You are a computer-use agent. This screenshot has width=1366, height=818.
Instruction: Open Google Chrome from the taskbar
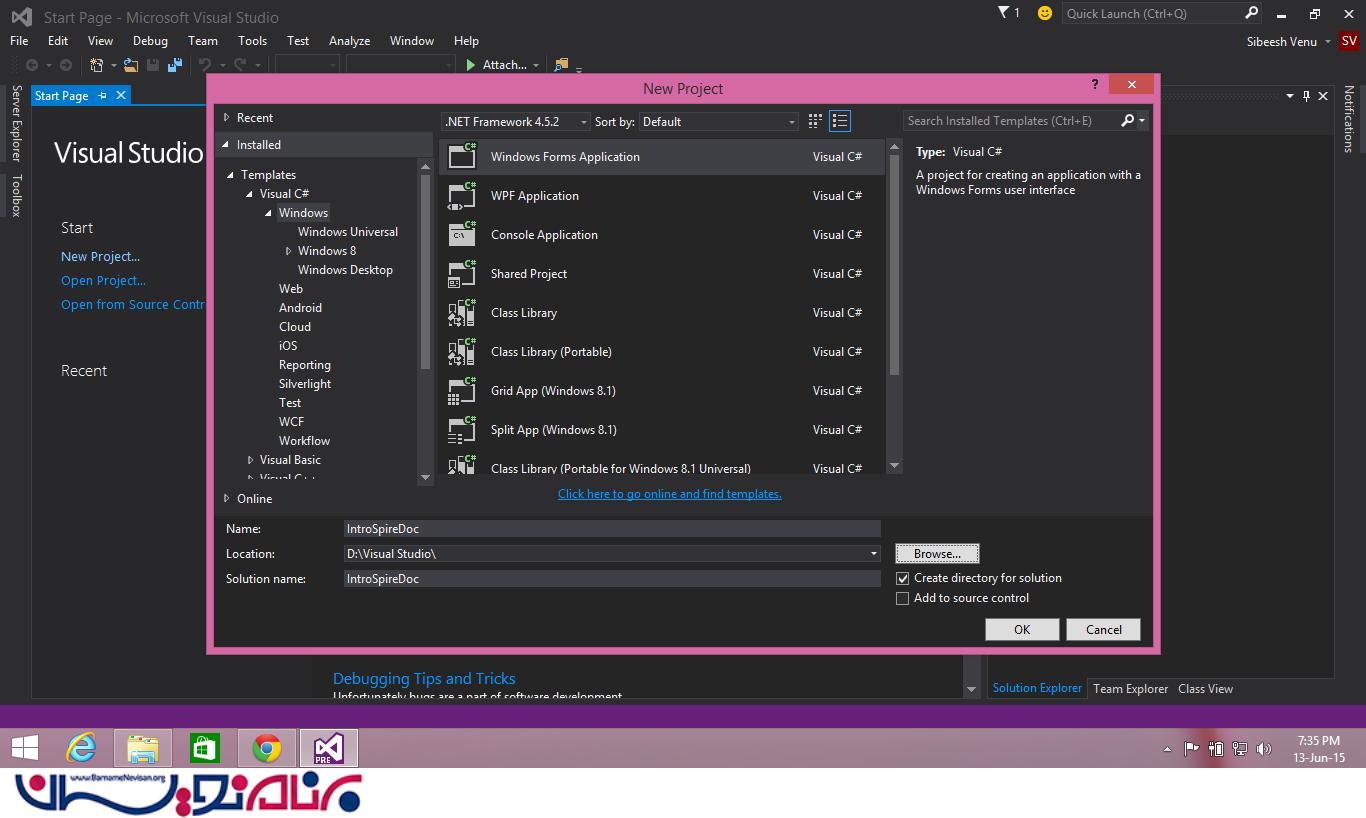[x=266, y=748]
